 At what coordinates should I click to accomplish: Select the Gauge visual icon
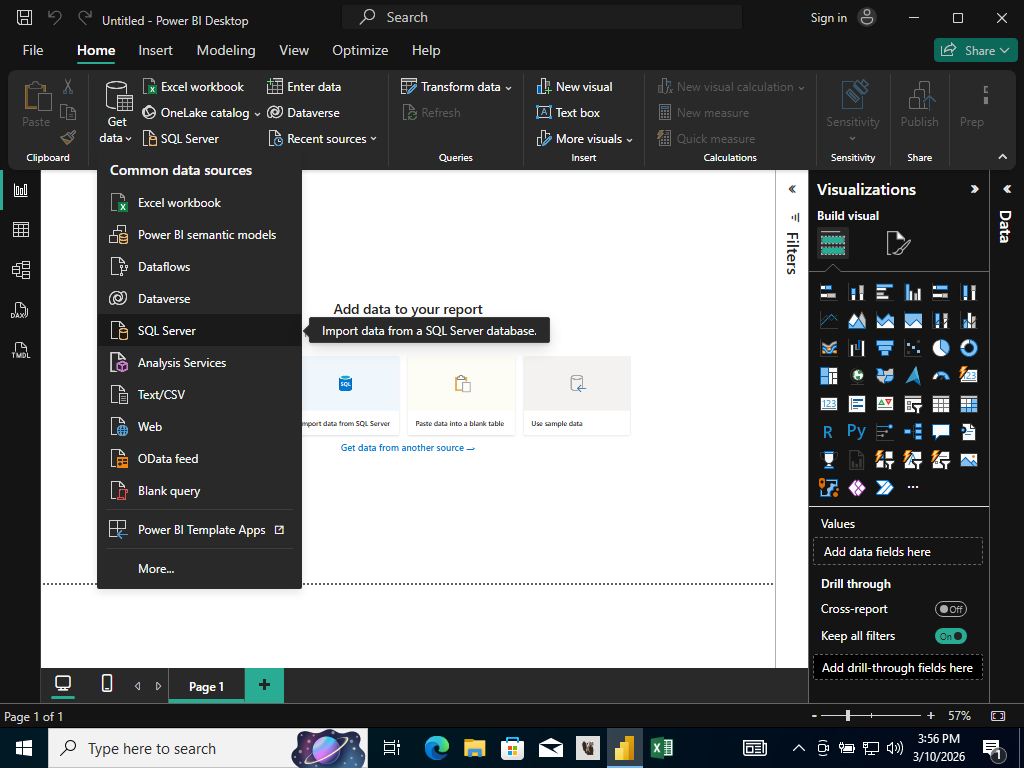tap(940, 376)
